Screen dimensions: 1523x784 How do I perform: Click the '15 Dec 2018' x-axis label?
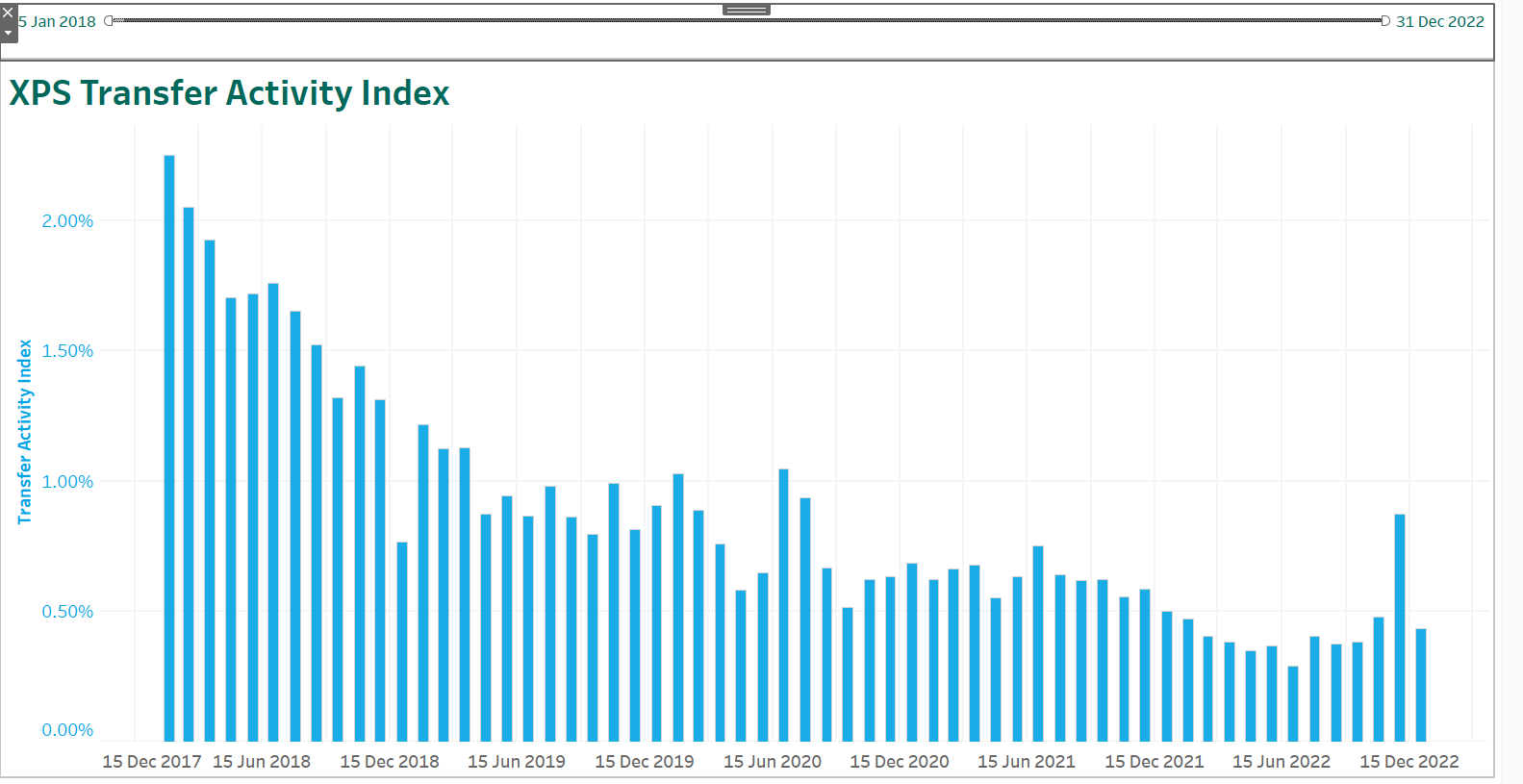(x=390, y=762)
